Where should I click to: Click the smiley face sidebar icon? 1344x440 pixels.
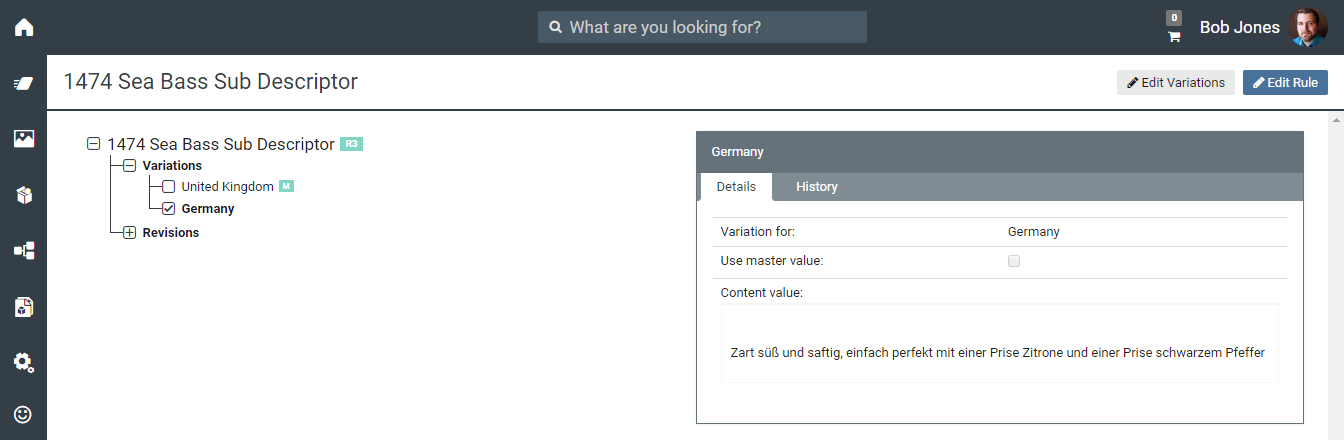tap(23, 413)
